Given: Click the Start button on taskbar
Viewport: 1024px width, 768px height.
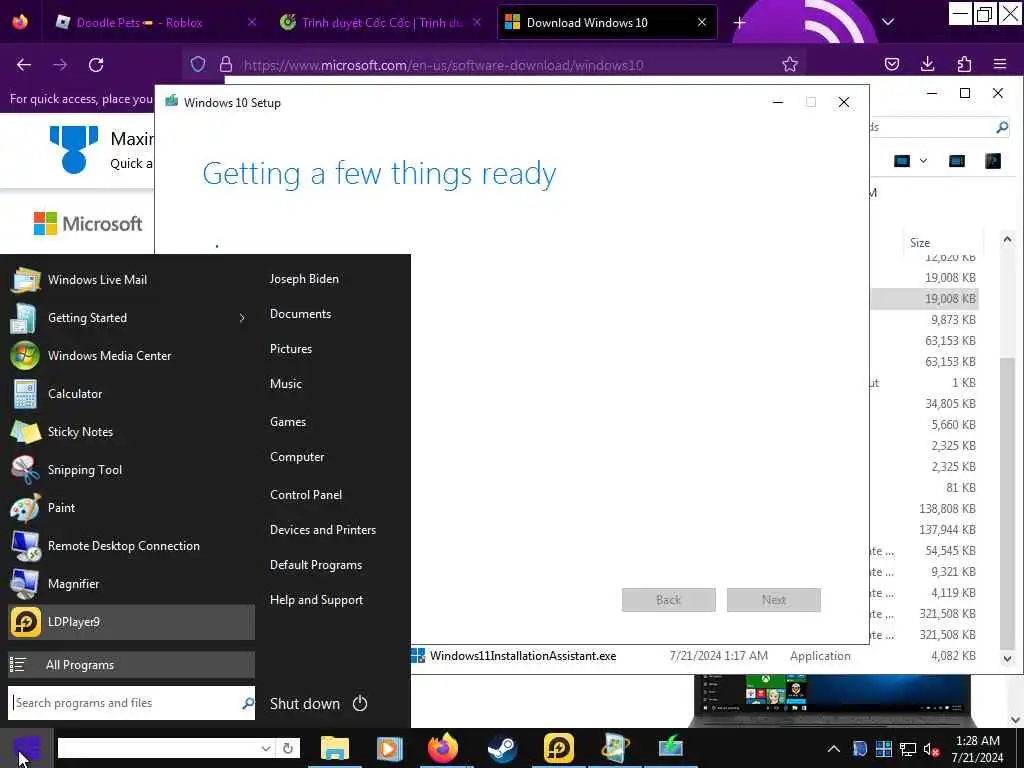Looking at the screenshot, I should click(x=26, y=748).
